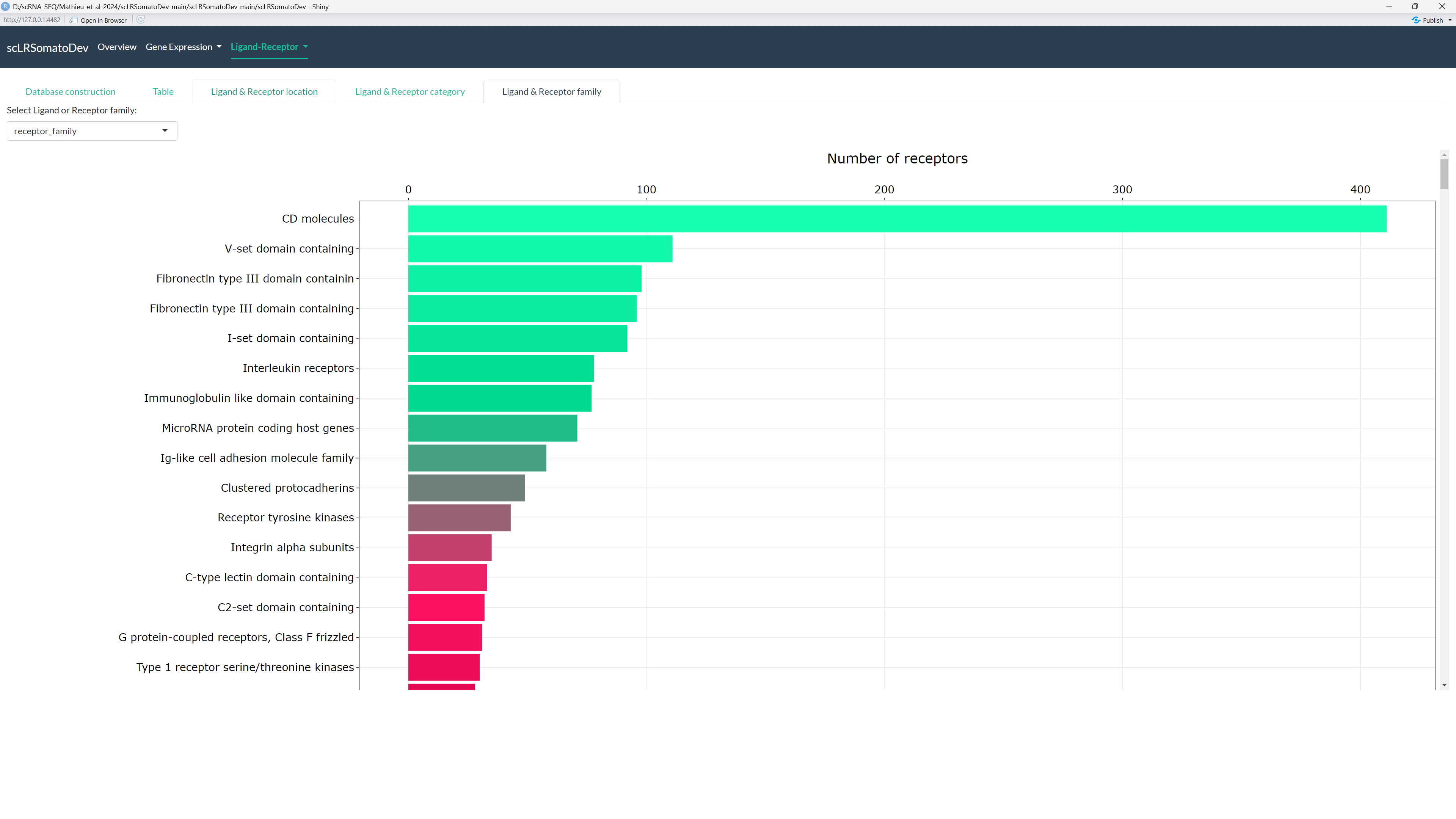Switch to the Table tab
The width and height of the screenshot is (1456, 819).
pos(163,91)
